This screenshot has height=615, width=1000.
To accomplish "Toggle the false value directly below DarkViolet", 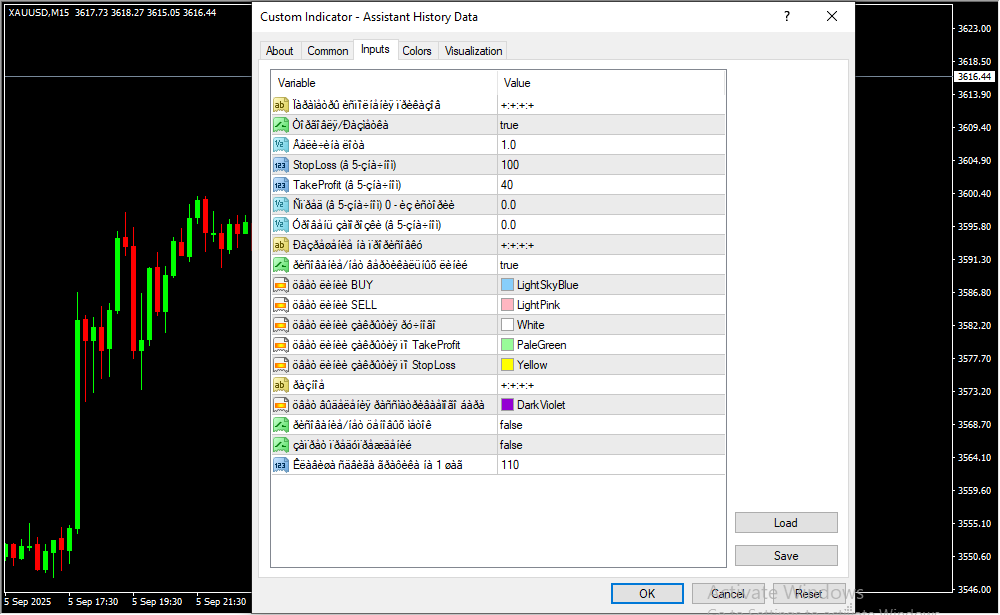I will [x=511, y=425].
